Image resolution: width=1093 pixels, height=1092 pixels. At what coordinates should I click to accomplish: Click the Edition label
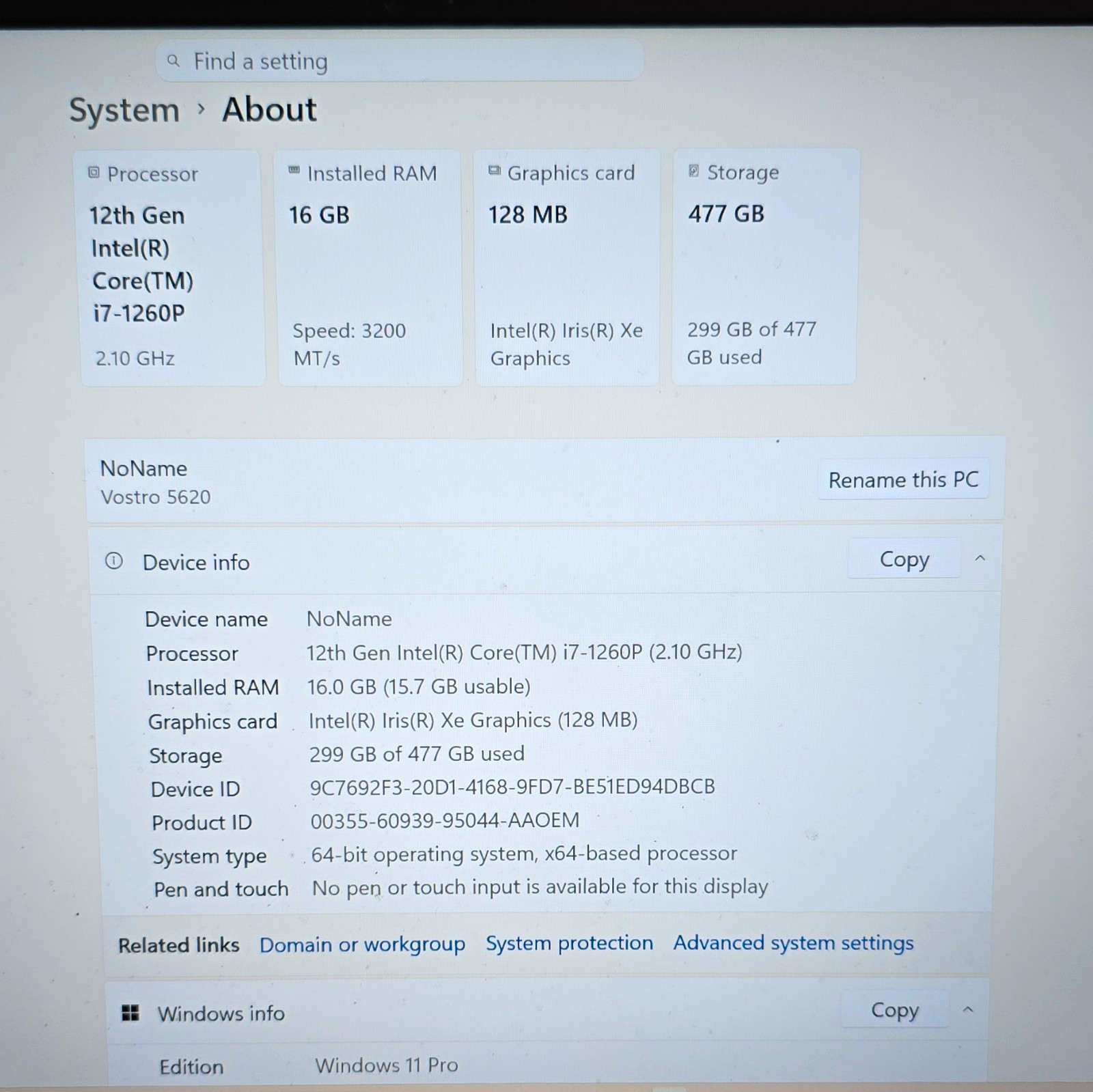[191, 1067]
